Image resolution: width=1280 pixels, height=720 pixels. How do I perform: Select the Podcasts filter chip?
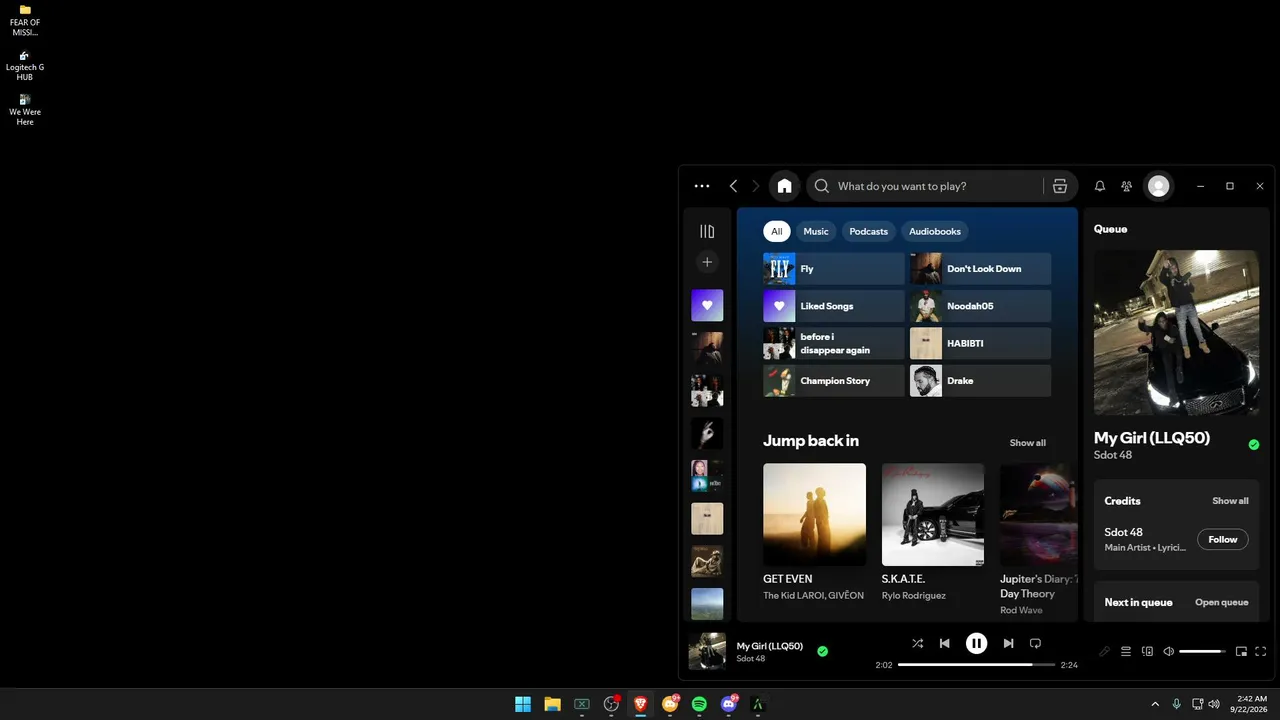tap(868, 231)
